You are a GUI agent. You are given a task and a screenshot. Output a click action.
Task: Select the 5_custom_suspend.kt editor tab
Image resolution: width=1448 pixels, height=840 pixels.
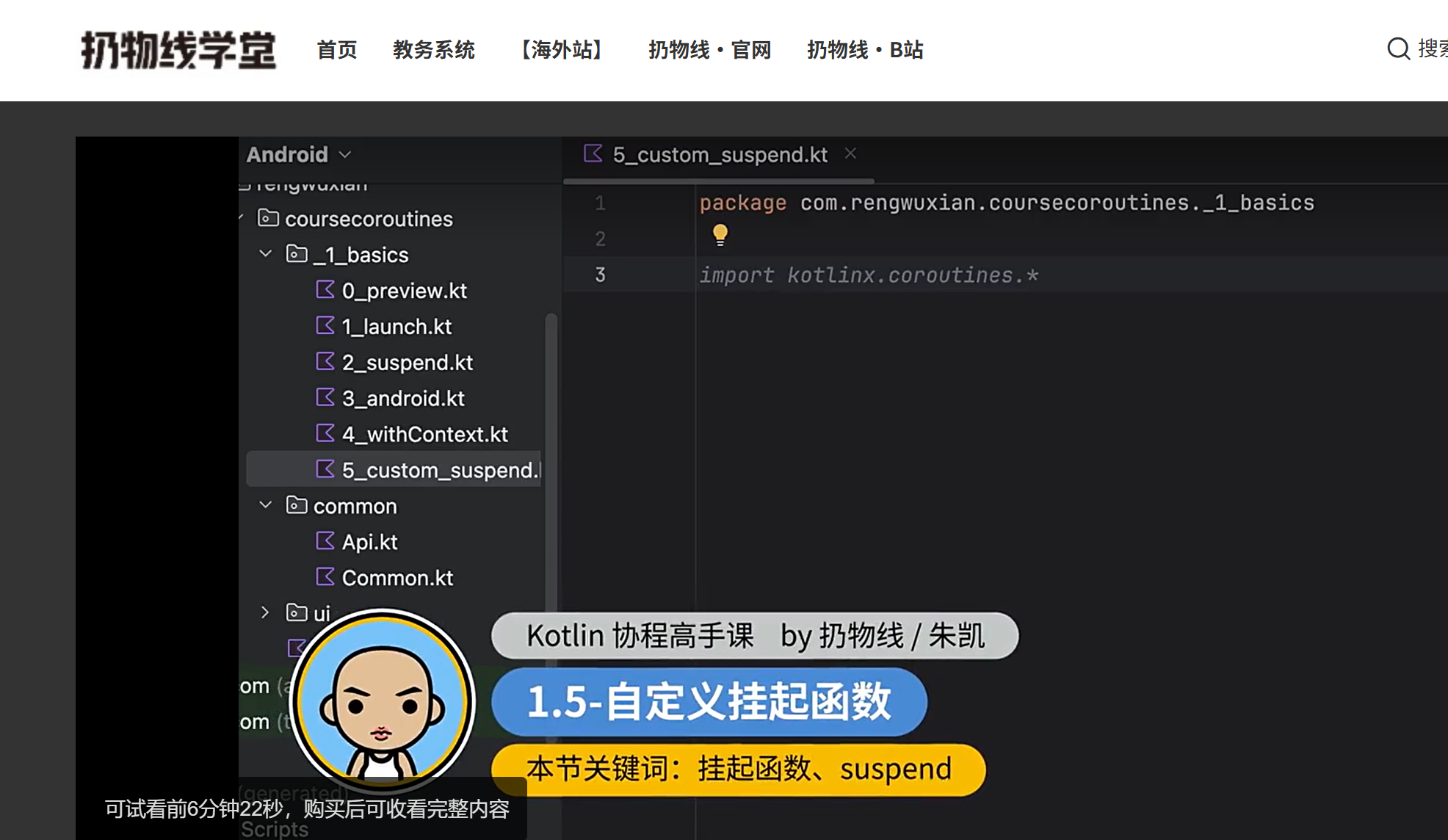[720, 155]
